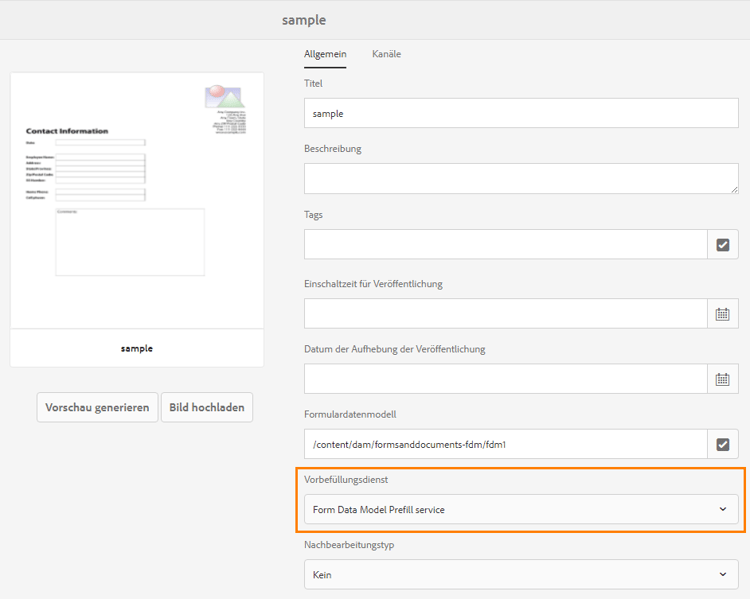Switch to the Kanäle tab
Viewport: 750px width, 599px height.
[386, 54]
